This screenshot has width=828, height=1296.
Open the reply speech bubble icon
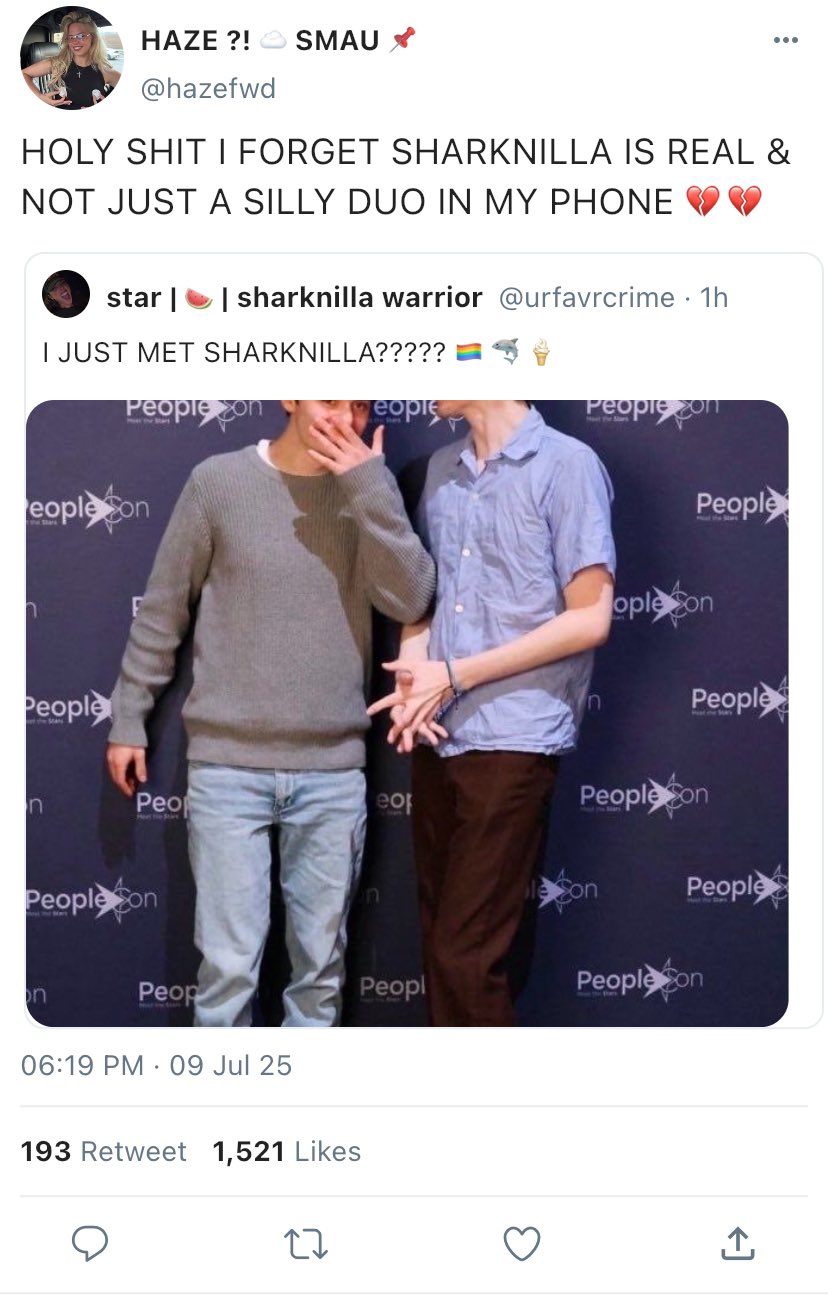point(91,1243)
